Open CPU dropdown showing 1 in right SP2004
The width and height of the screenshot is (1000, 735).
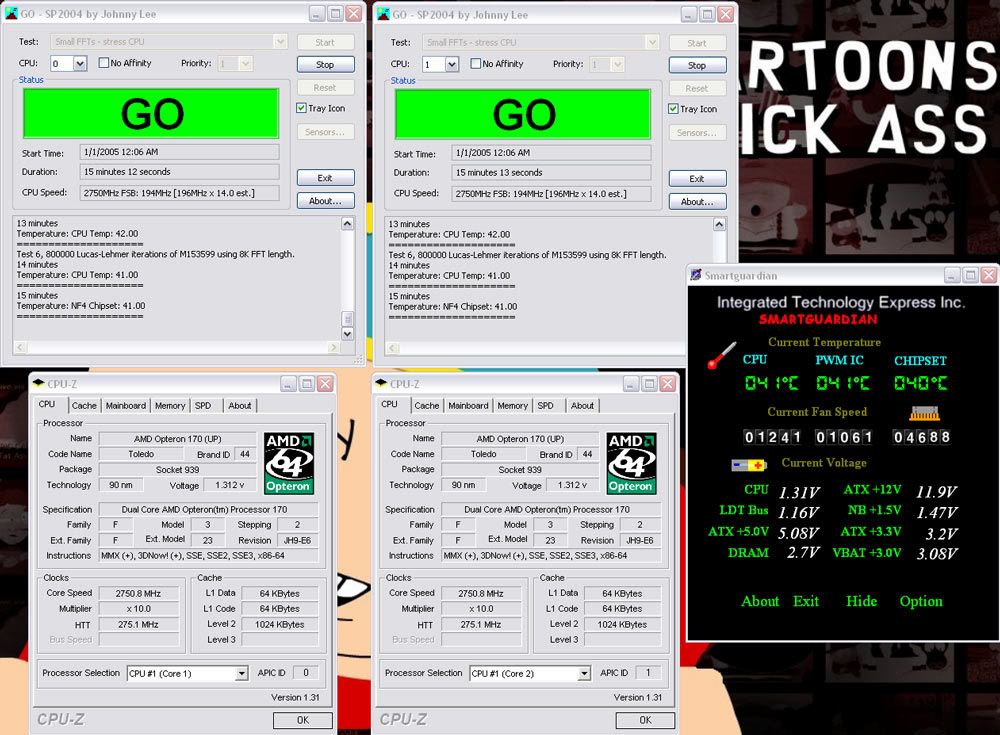click(x=452, y=64)
